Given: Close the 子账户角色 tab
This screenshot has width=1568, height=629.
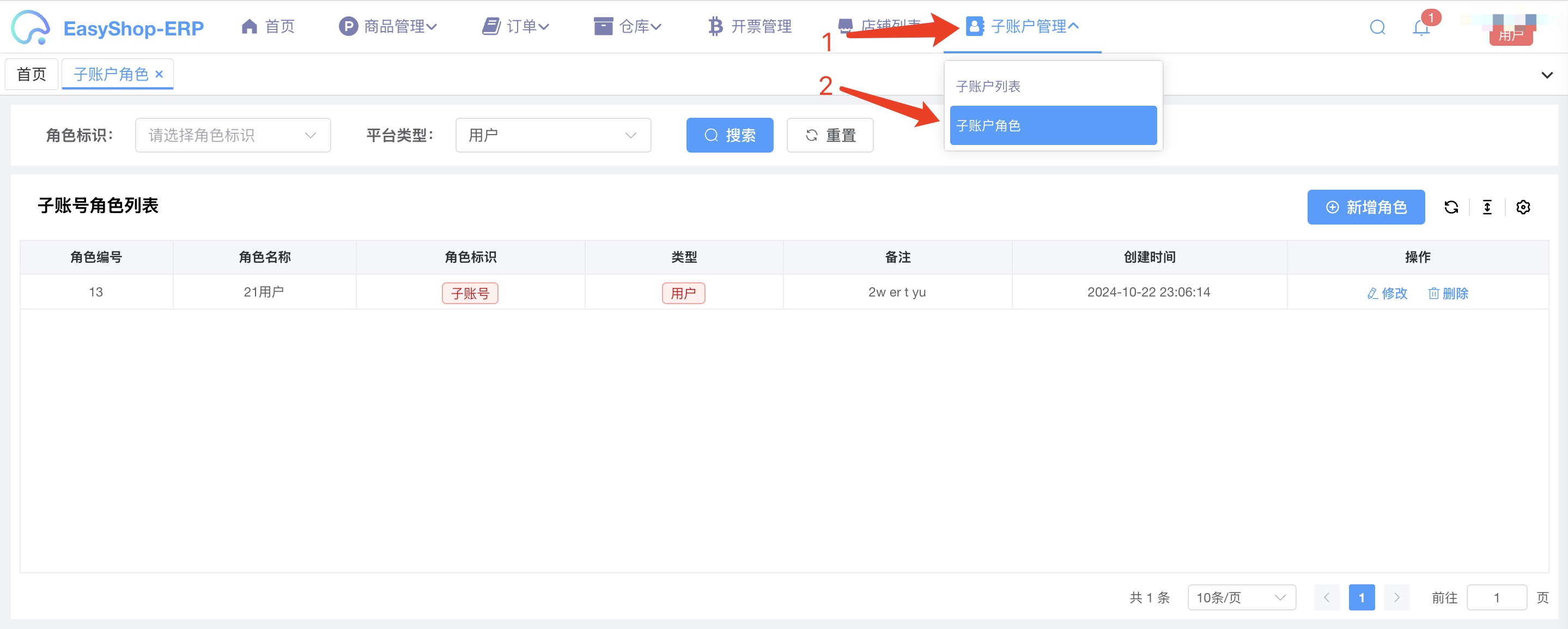Looking at the screenshot, I should point(160,74).
